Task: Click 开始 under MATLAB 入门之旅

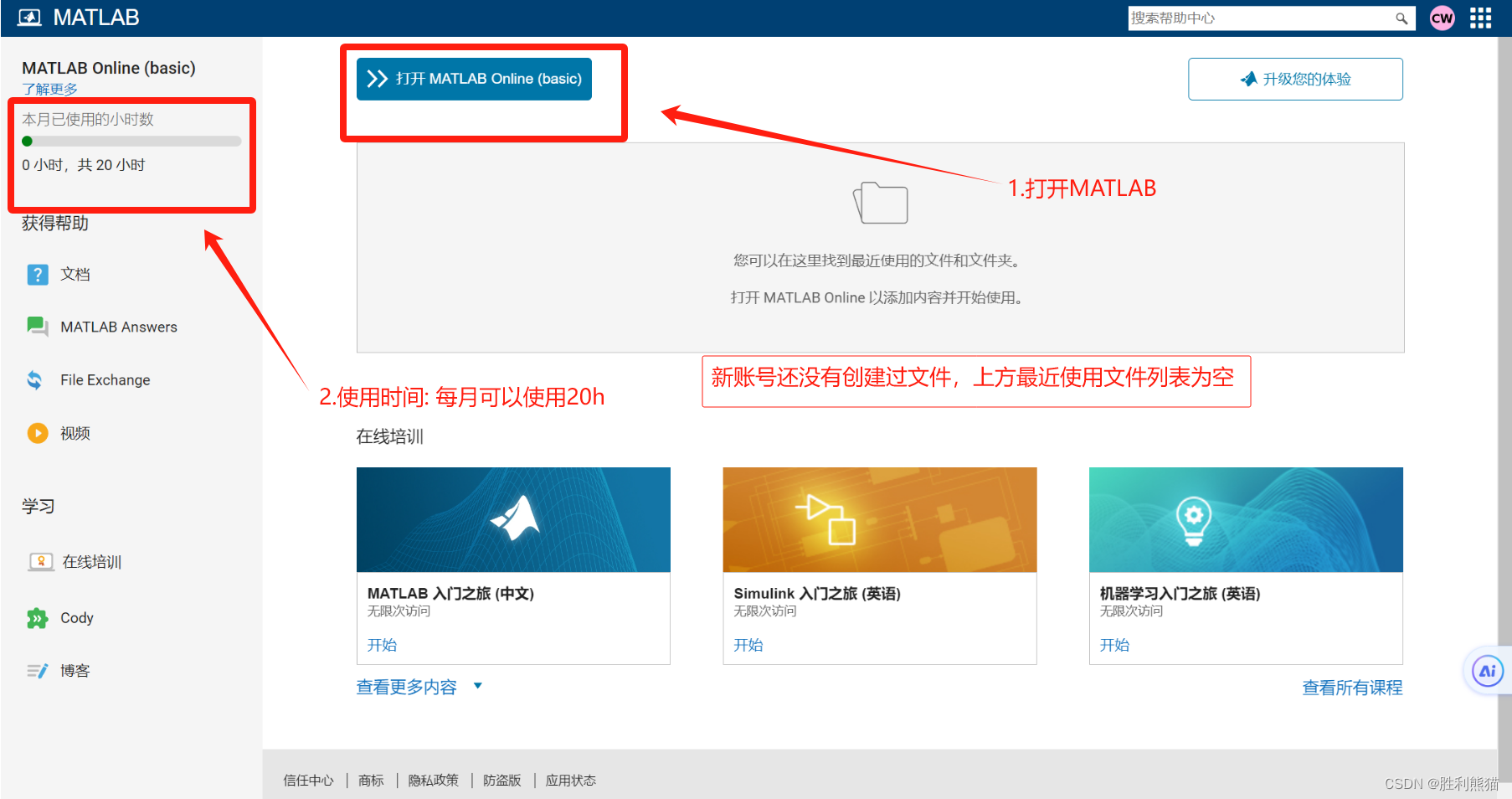Action: click(x=382, y=645)
